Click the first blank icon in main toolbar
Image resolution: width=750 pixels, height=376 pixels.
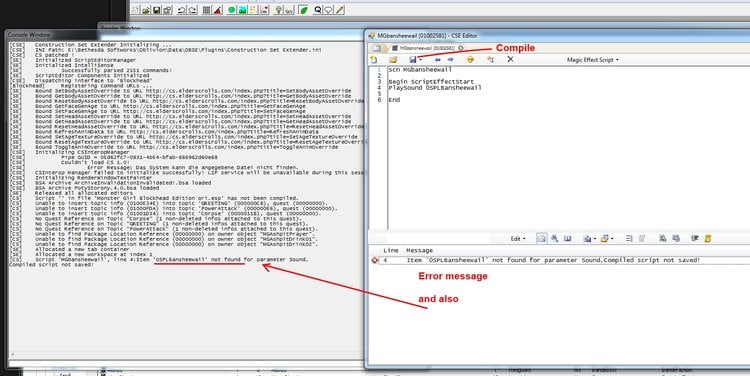135,10
